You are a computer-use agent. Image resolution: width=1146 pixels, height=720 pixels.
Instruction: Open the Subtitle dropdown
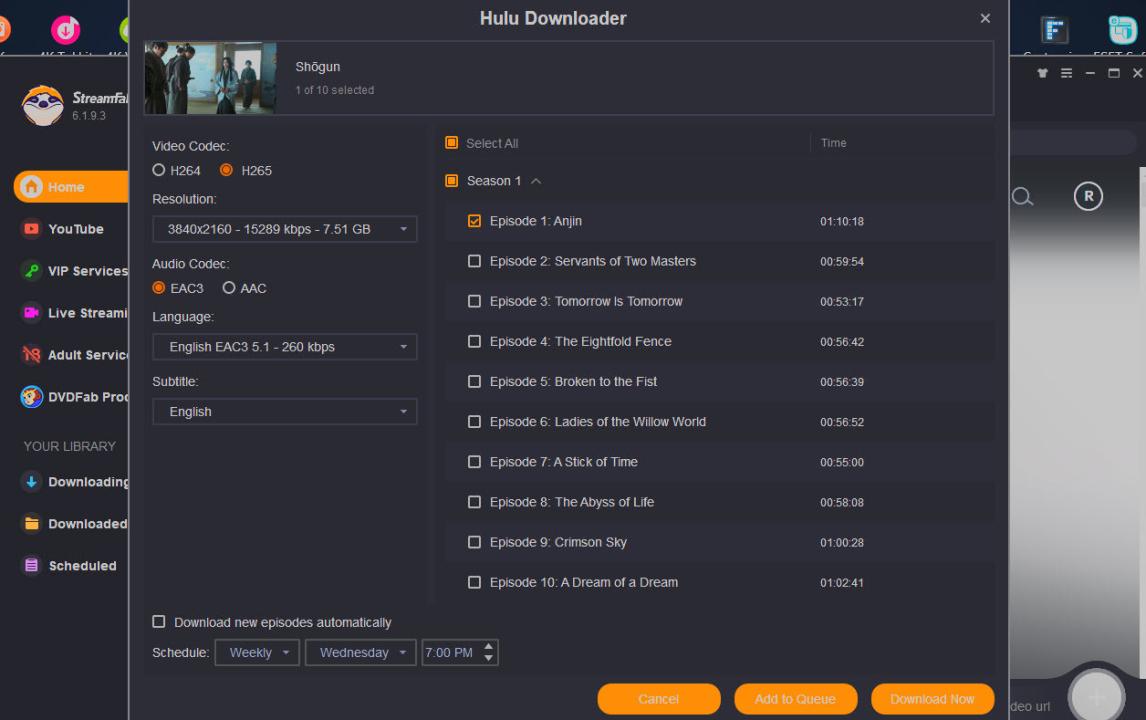(284, 412)
